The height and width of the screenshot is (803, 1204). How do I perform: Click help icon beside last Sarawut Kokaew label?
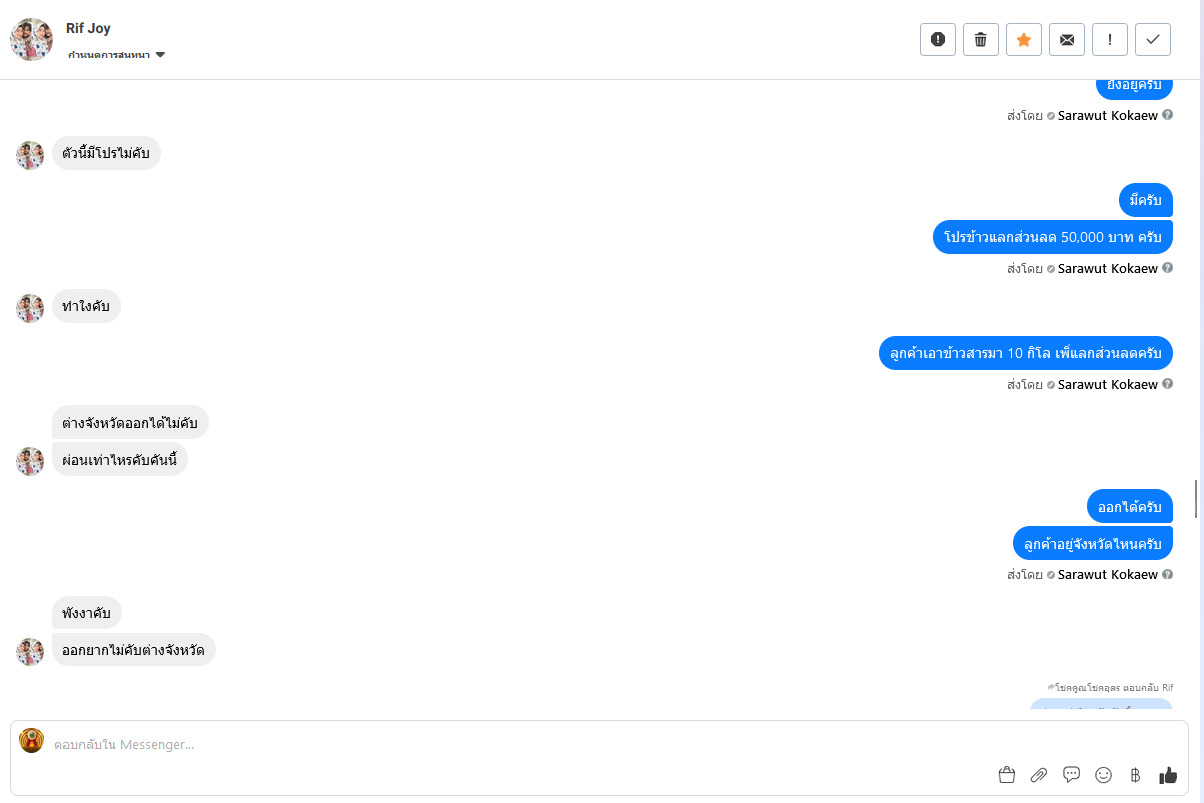tap(1167, 575)
